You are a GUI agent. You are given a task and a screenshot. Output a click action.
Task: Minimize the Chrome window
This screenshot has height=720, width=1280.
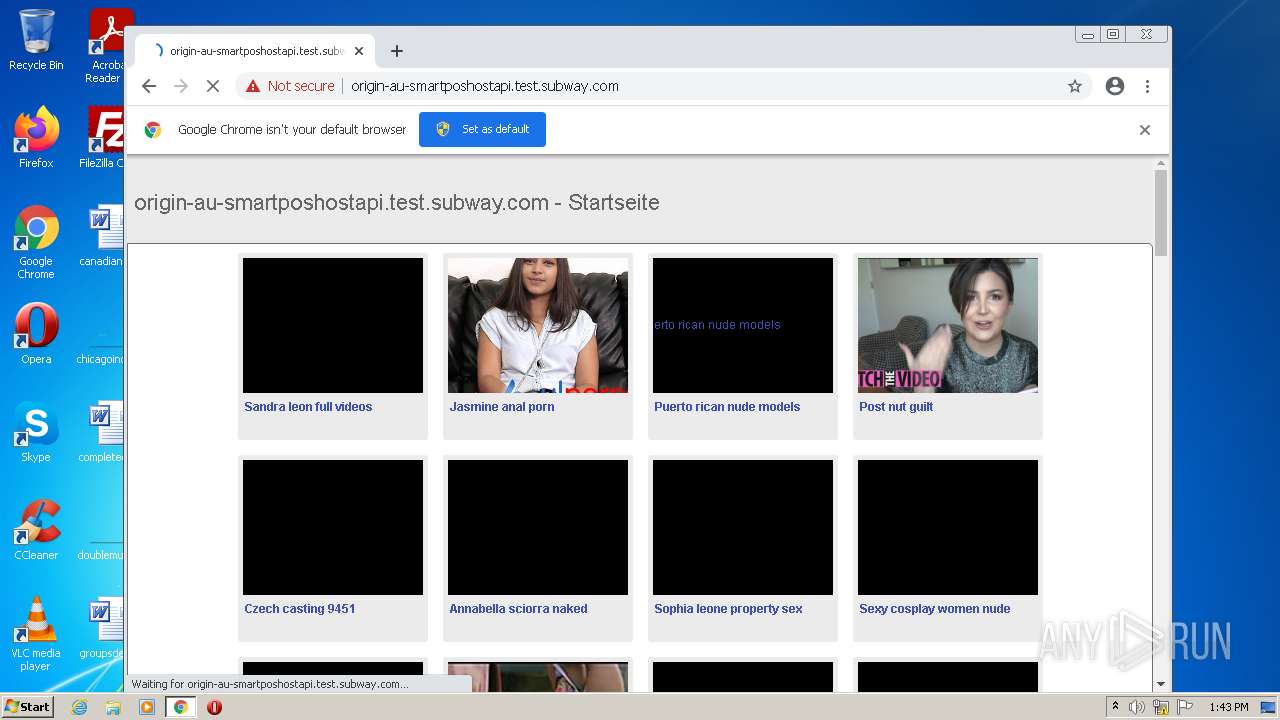[x=1088, y=35]
